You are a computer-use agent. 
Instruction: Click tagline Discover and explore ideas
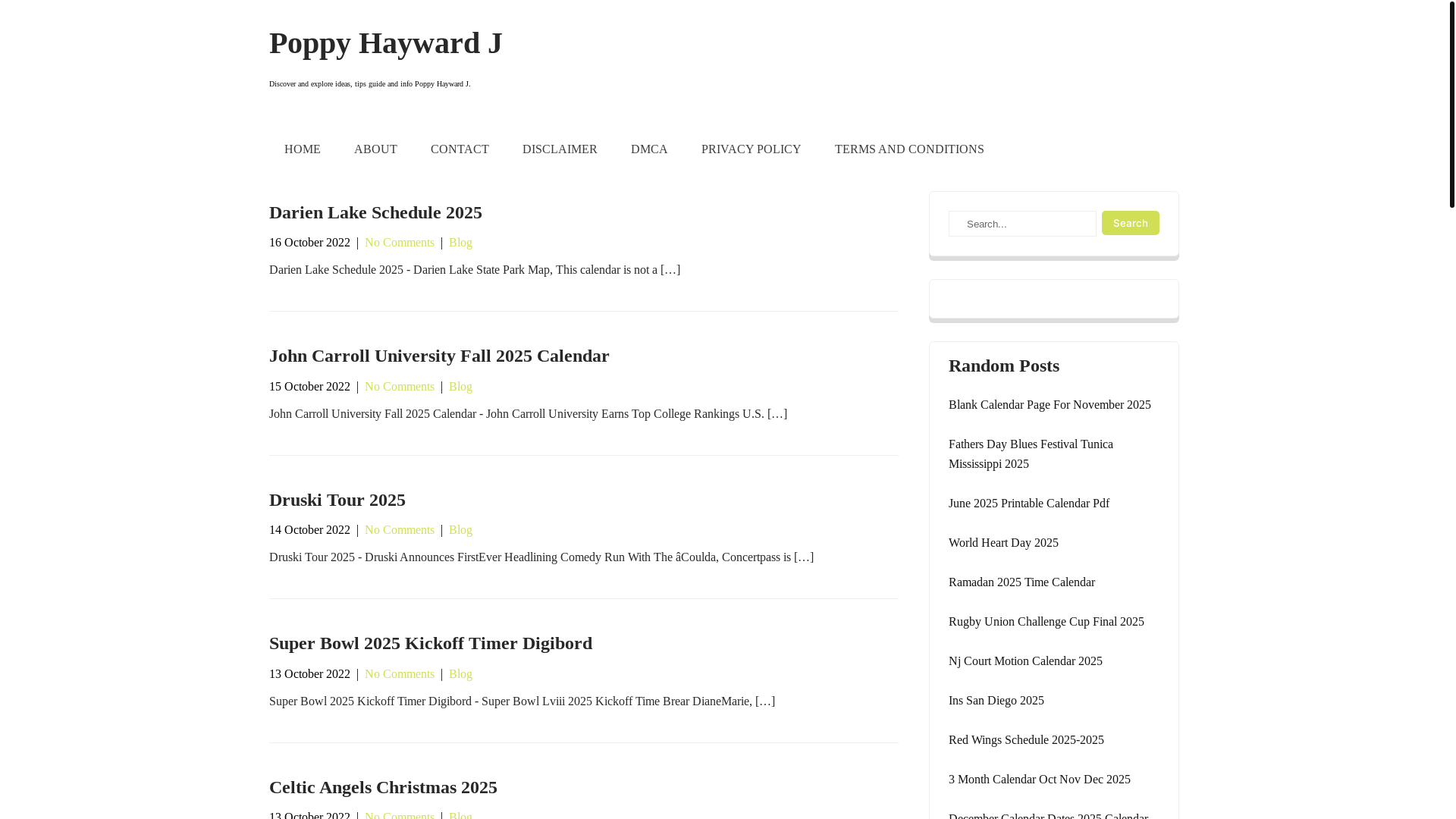[x=369, y=84]
